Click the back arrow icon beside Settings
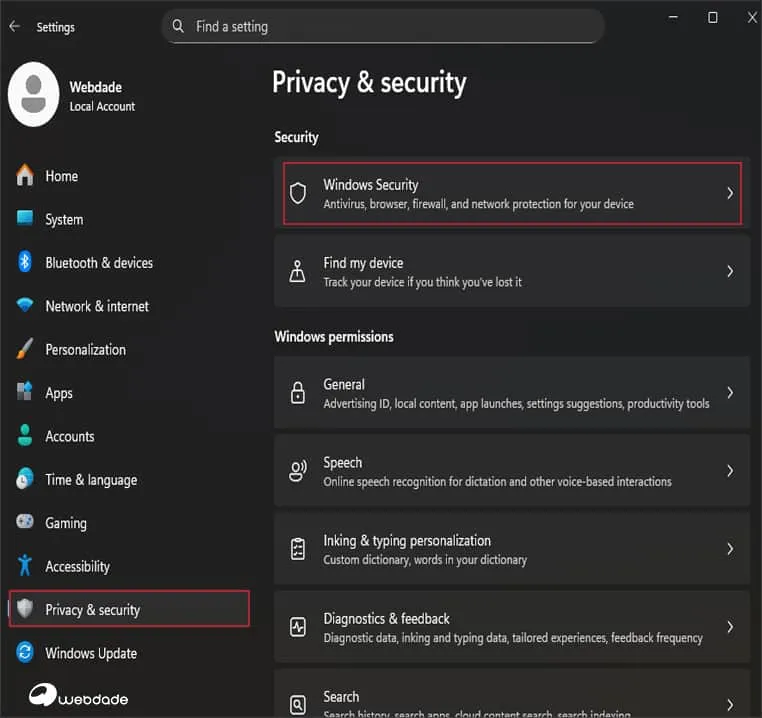Screen dimensions: 762x718 click(15, 26)
